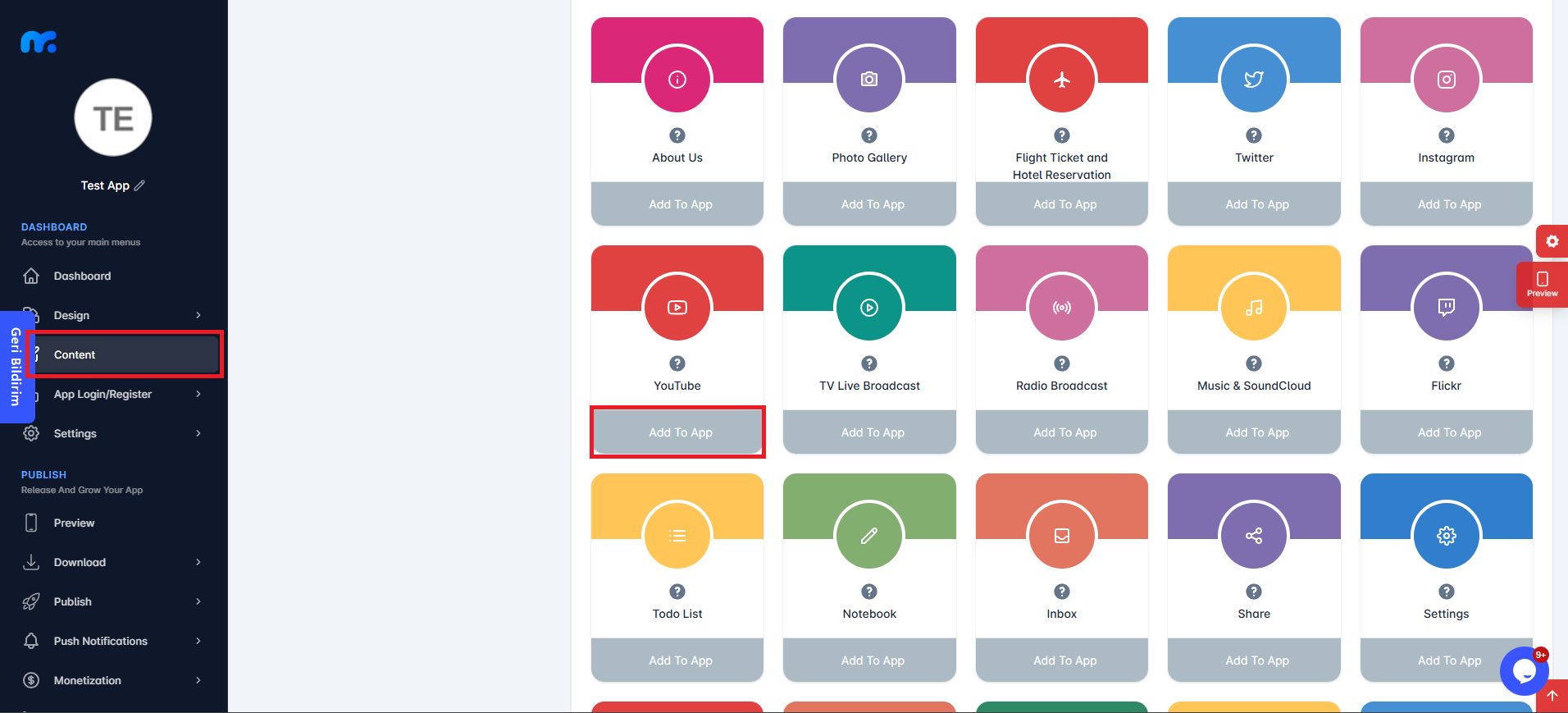Click the red Preview side button
Screen dimensions: 1568x713
[1542, 285]
